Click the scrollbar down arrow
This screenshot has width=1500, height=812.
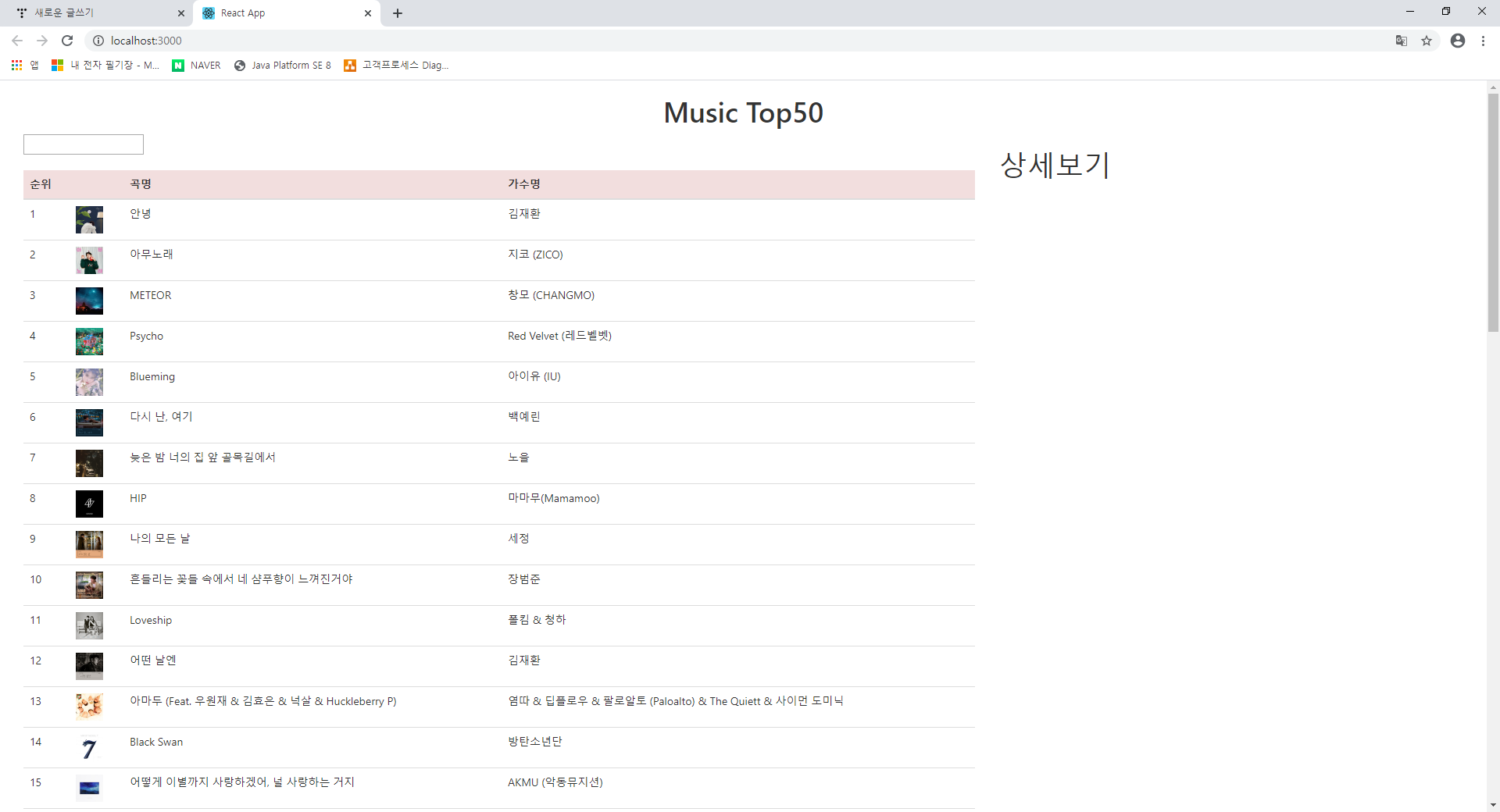1493,805
